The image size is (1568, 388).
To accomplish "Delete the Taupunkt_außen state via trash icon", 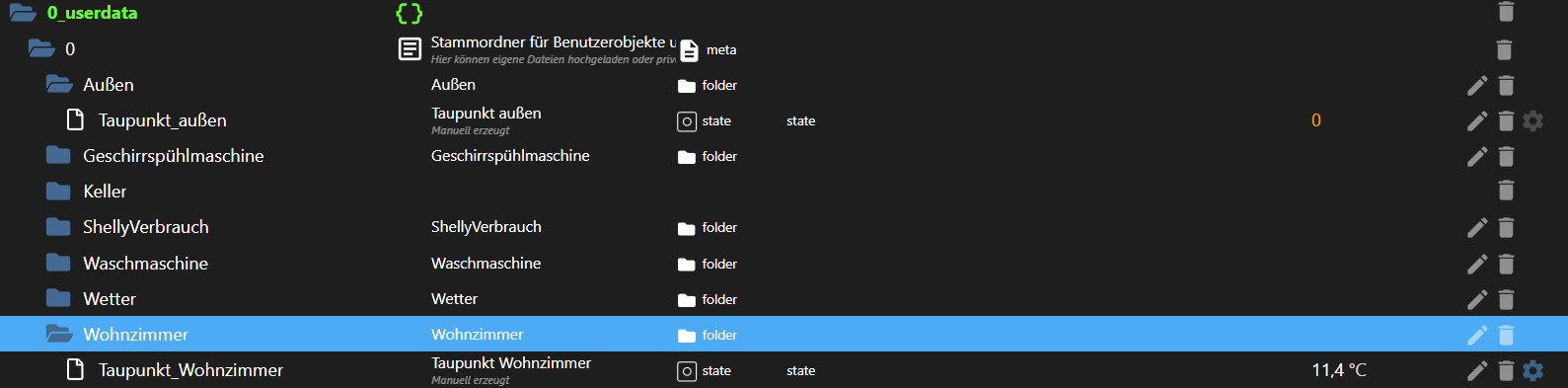I will (1506, 121).
